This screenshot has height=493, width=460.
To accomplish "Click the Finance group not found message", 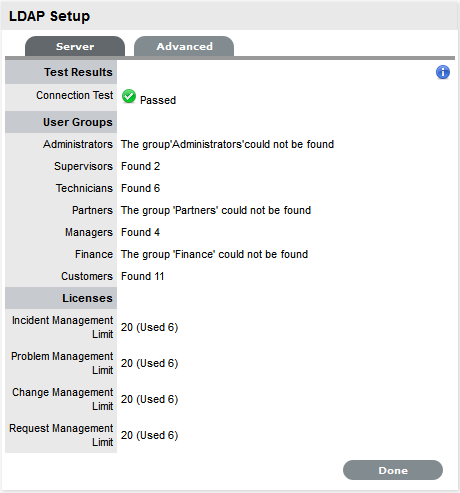I will (214, 254).
